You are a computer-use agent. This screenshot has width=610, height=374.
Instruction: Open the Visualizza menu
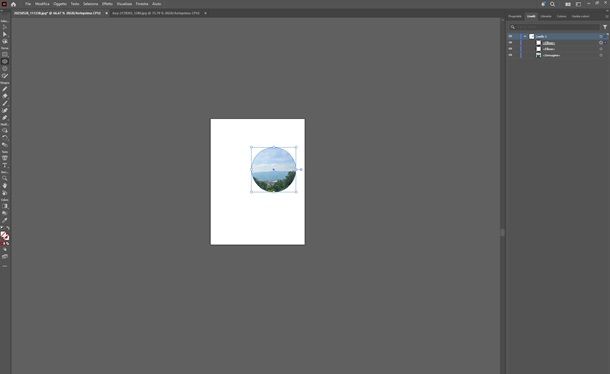coord(124,4)
